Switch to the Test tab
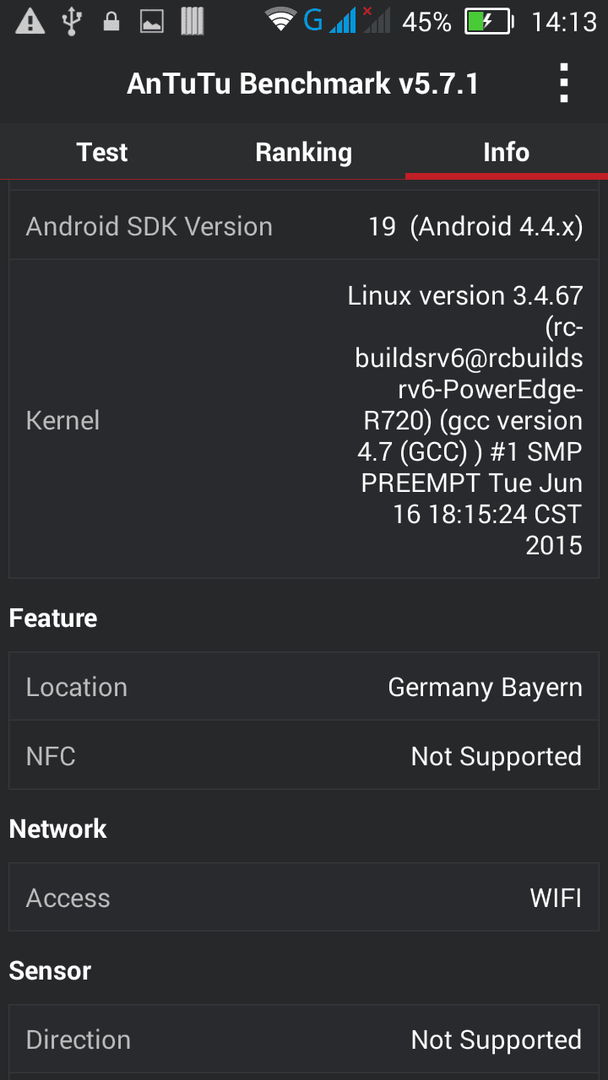Screen dimensions: 608x1080 coord(102,152)
